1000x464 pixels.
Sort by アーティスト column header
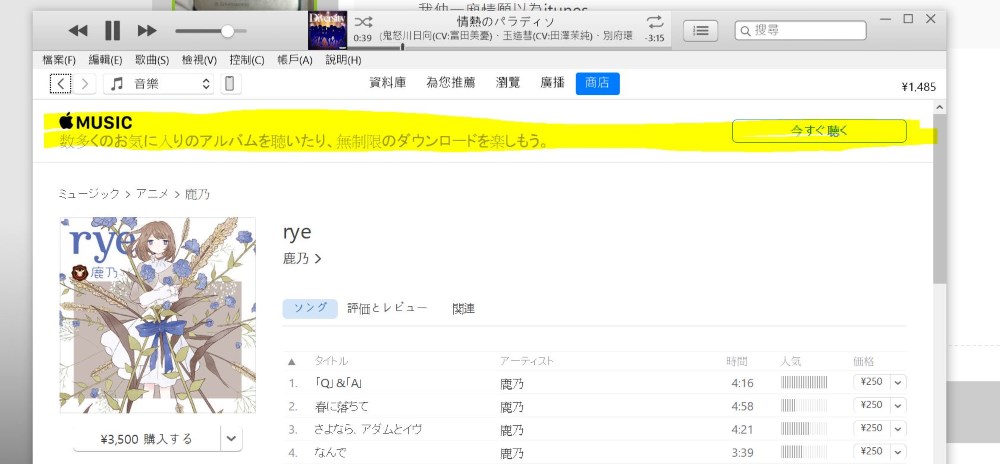(x=527, y=361)
